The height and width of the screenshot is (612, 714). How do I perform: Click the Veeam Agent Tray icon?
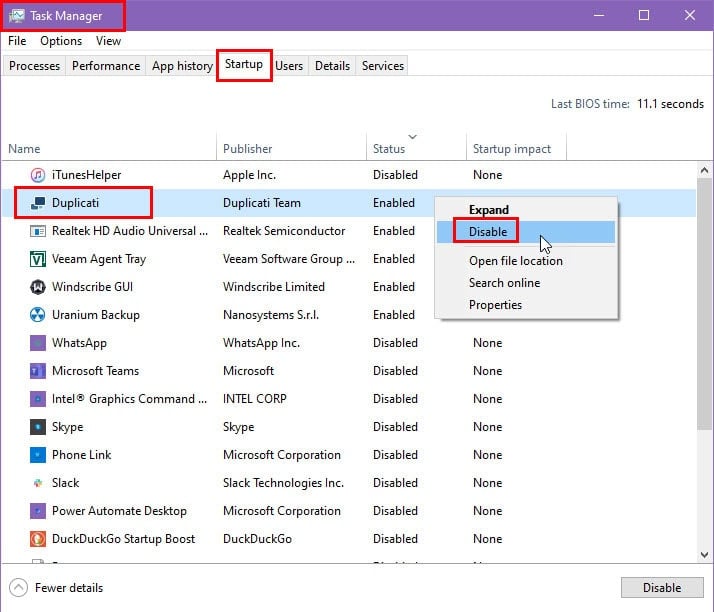point(37,259)
